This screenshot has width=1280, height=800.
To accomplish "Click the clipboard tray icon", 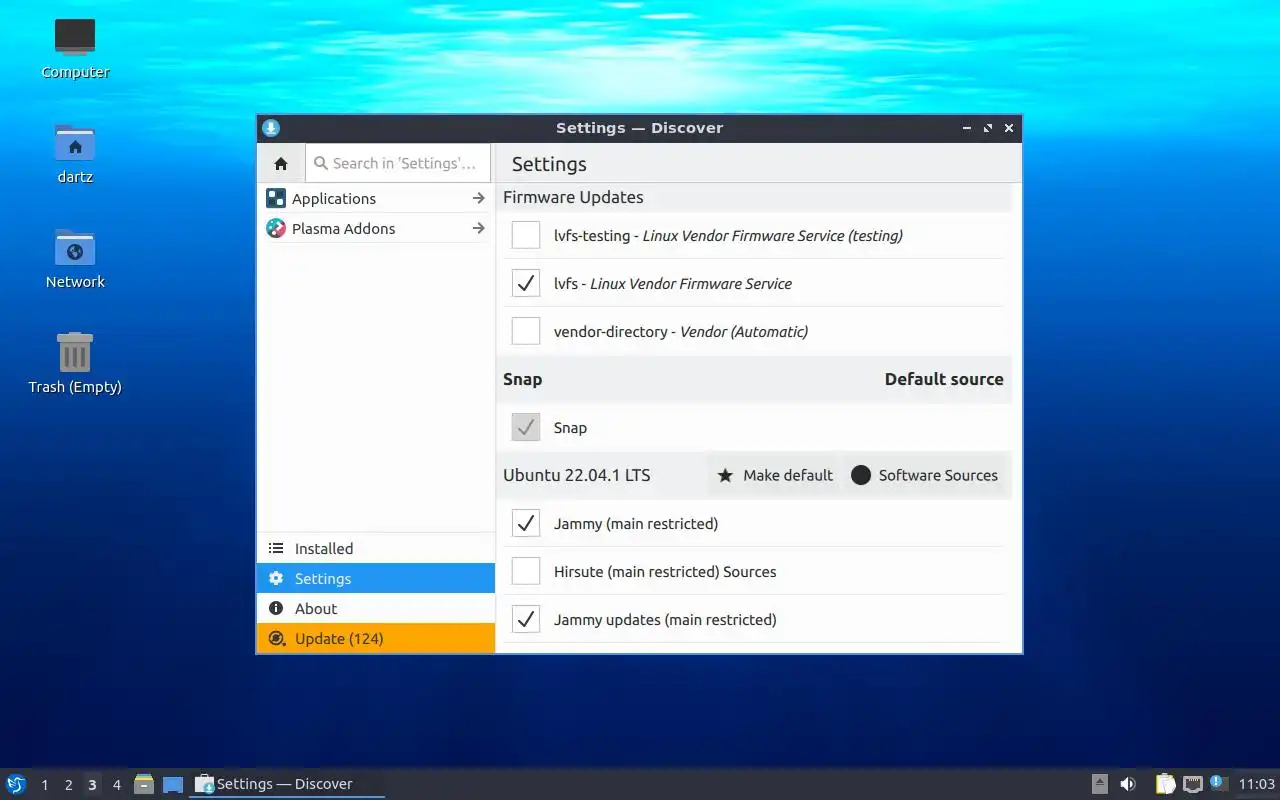I will (1166, 784).
